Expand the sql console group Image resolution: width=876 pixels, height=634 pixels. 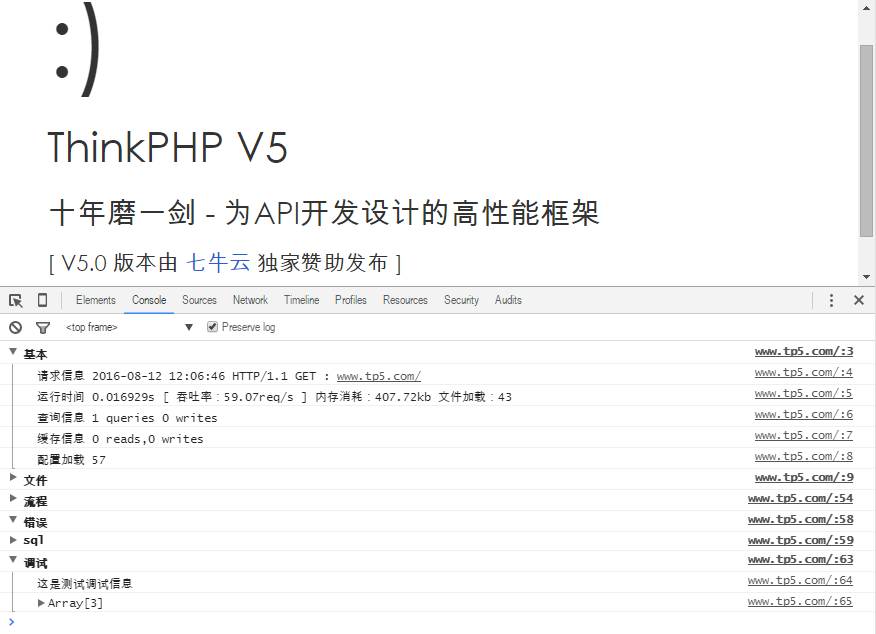coord(13,540)
